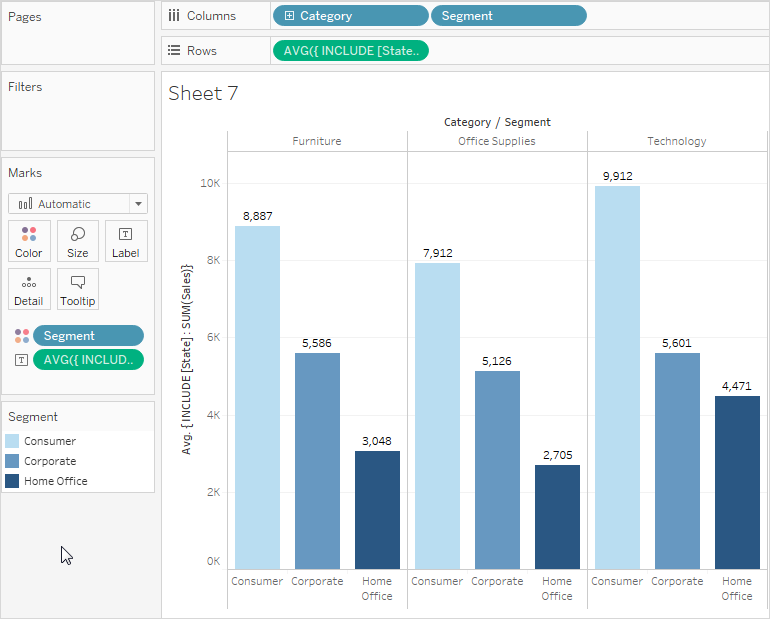Screen dimensions: 770x619
Task: Expand the Category pill plus icon
Action: [x=289, y=16]
